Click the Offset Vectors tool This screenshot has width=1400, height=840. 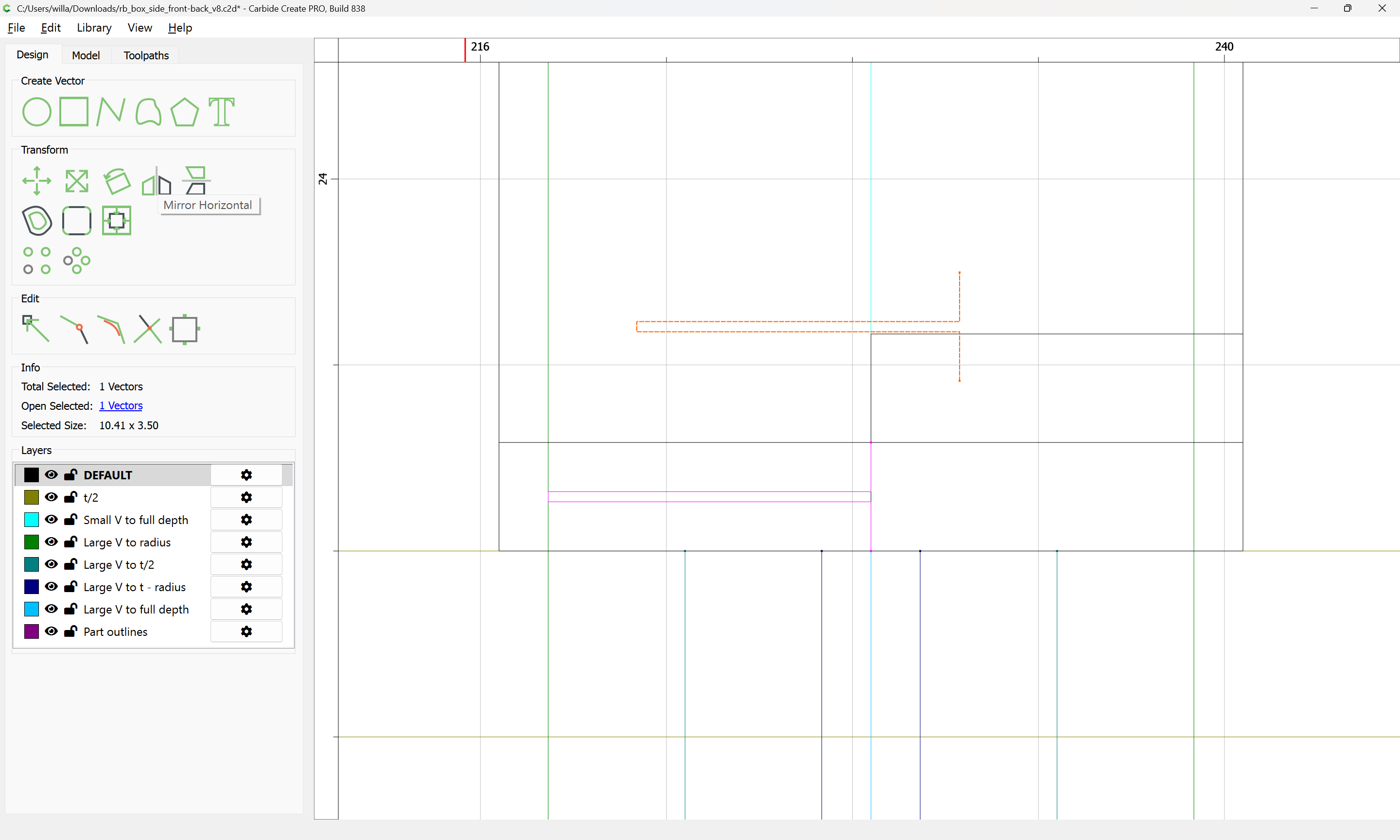click(x=37, y=221)
